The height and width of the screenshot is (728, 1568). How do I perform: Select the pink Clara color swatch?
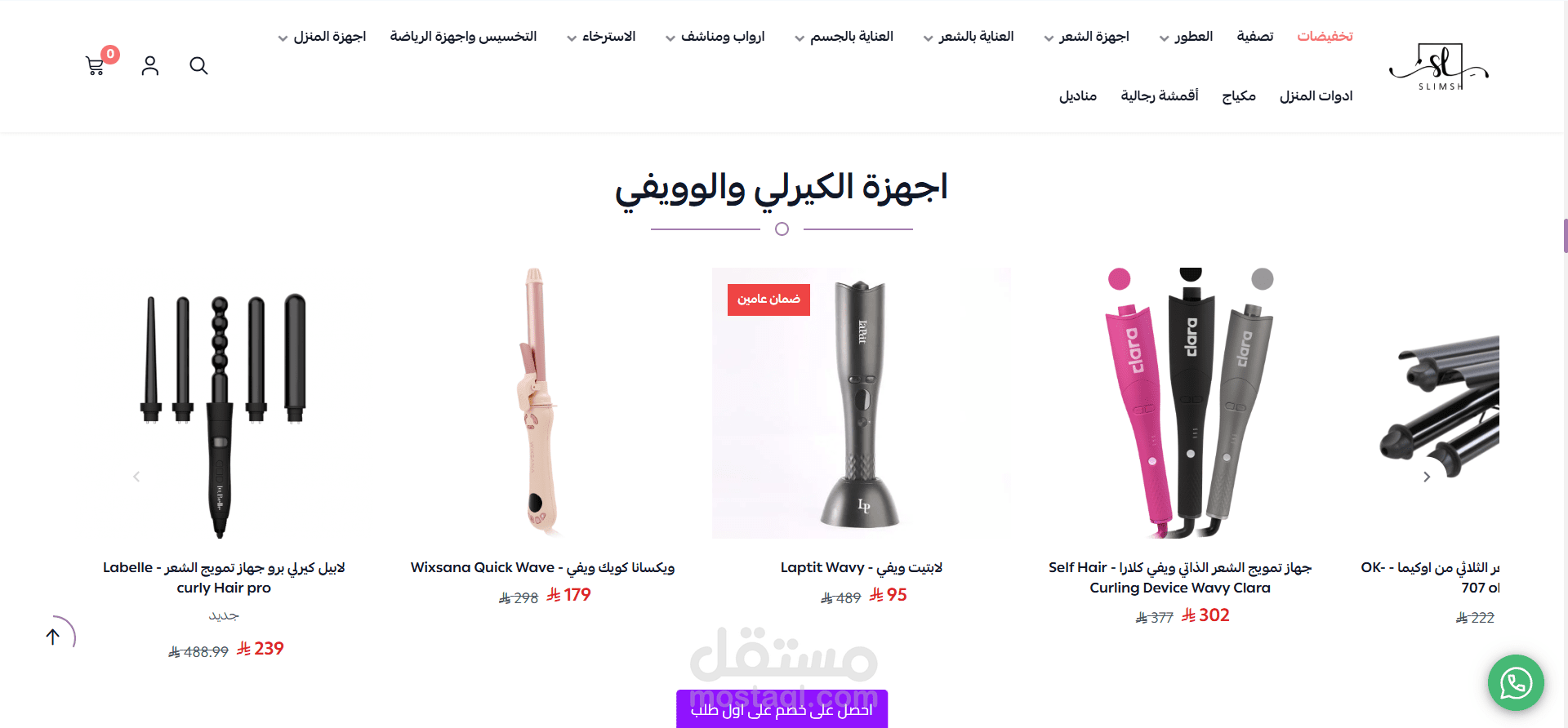1119,279
